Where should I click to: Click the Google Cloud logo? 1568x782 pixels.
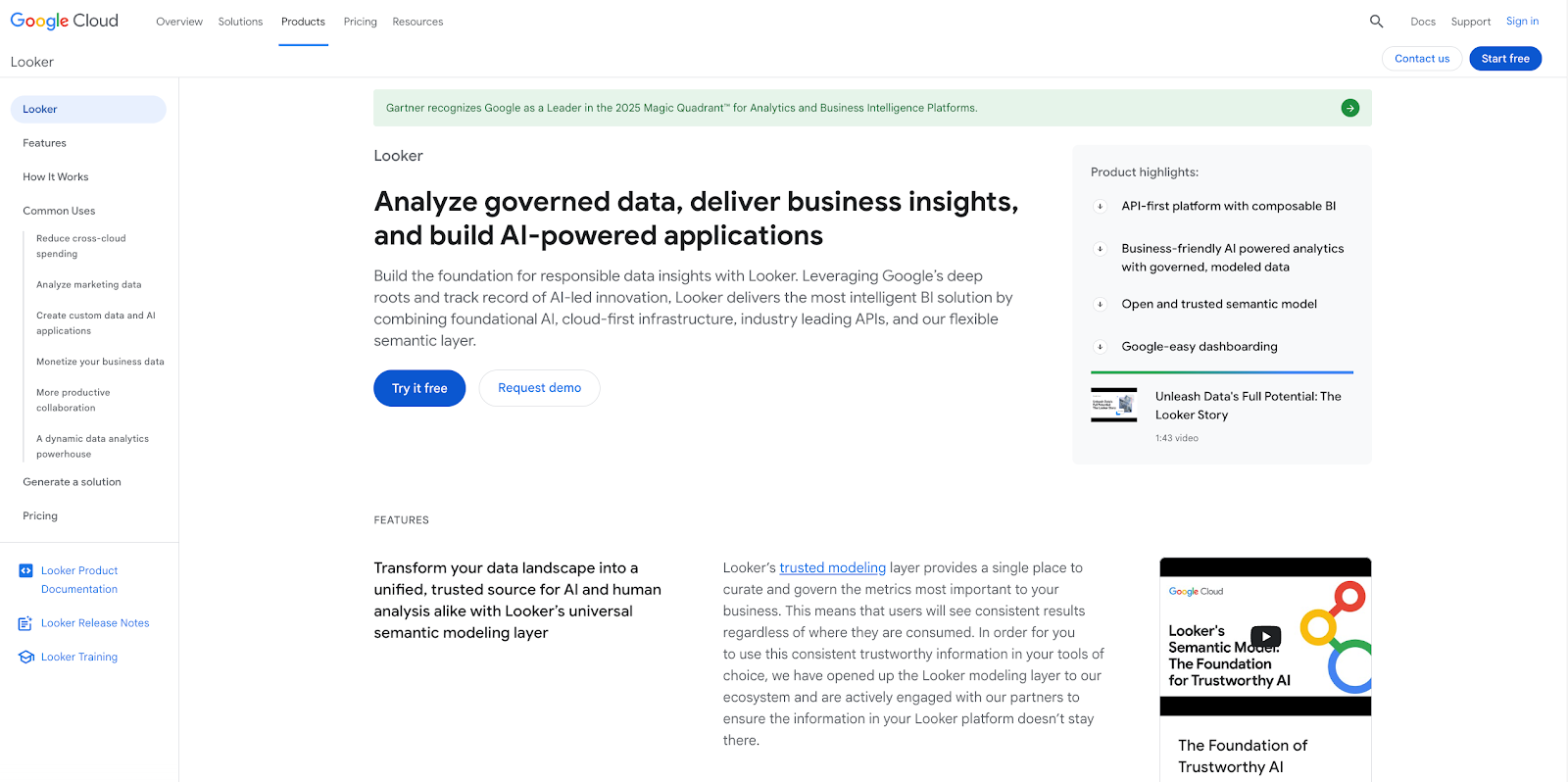coord(65,21)
